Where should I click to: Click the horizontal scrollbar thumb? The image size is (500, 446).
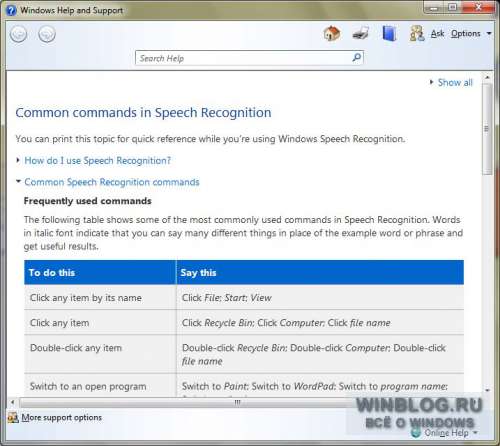click(237, 402)
